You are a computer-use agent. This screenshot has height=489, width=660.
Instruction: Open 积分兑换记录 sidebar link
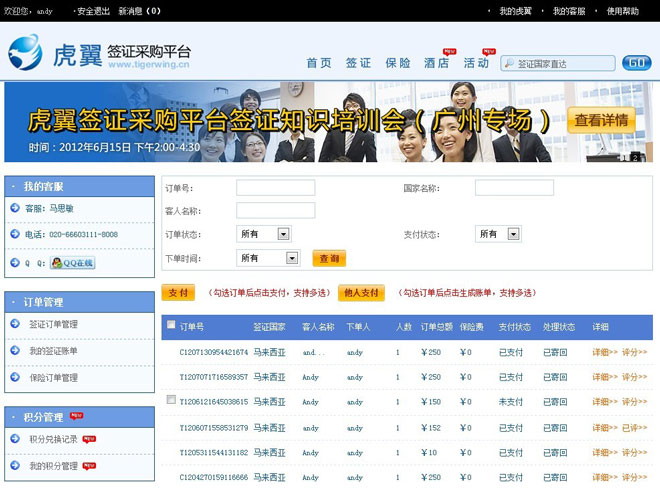tap(53, 439)
